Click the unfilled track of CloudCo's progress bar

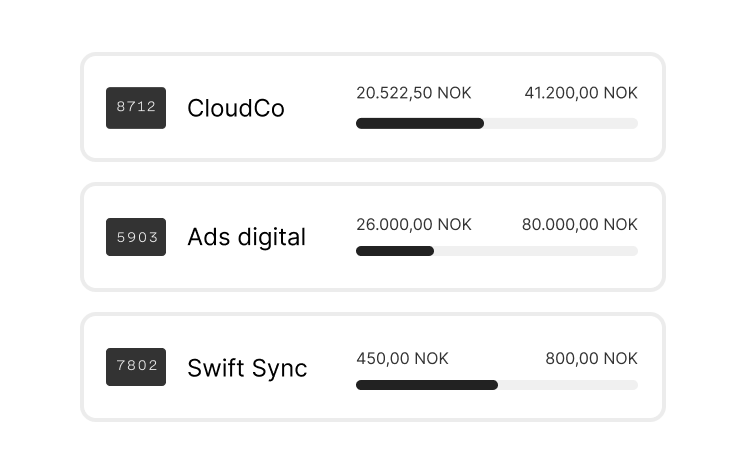click(560, 123)
